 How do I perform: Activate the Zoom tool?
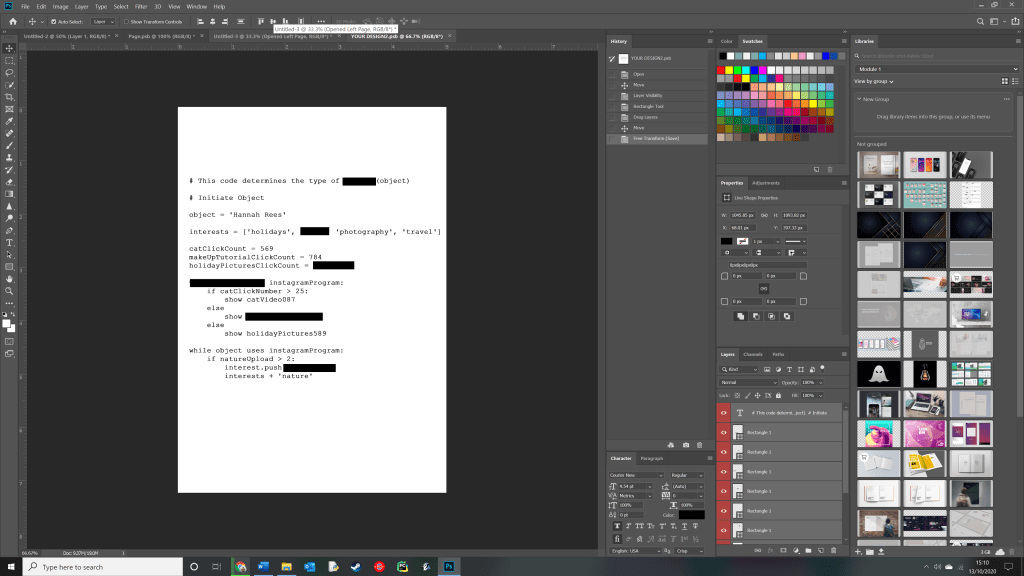9,291
